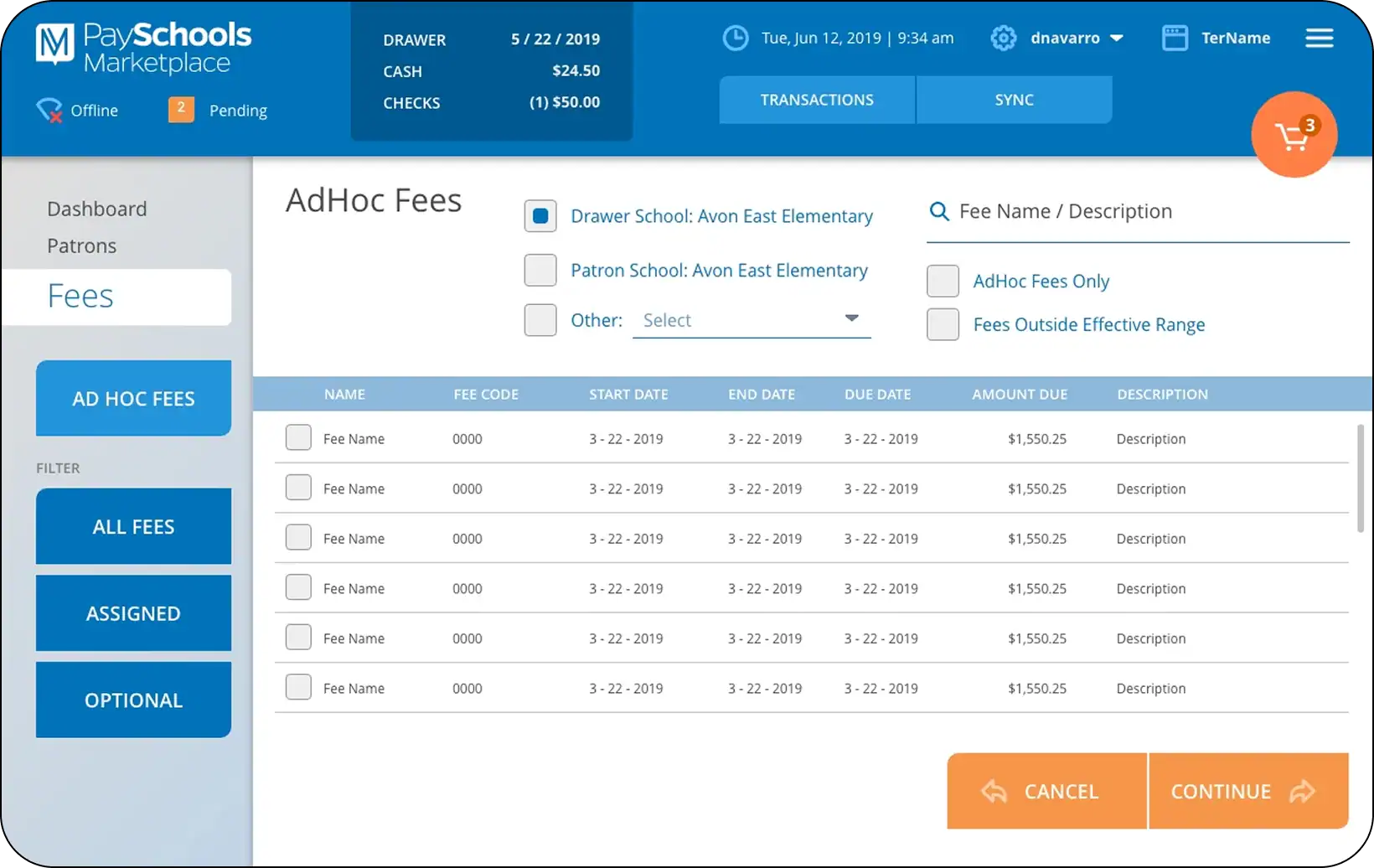Click the settings gear icon beside dnavarro
The image size is (1374, 868).
[x=1003, y=39]
